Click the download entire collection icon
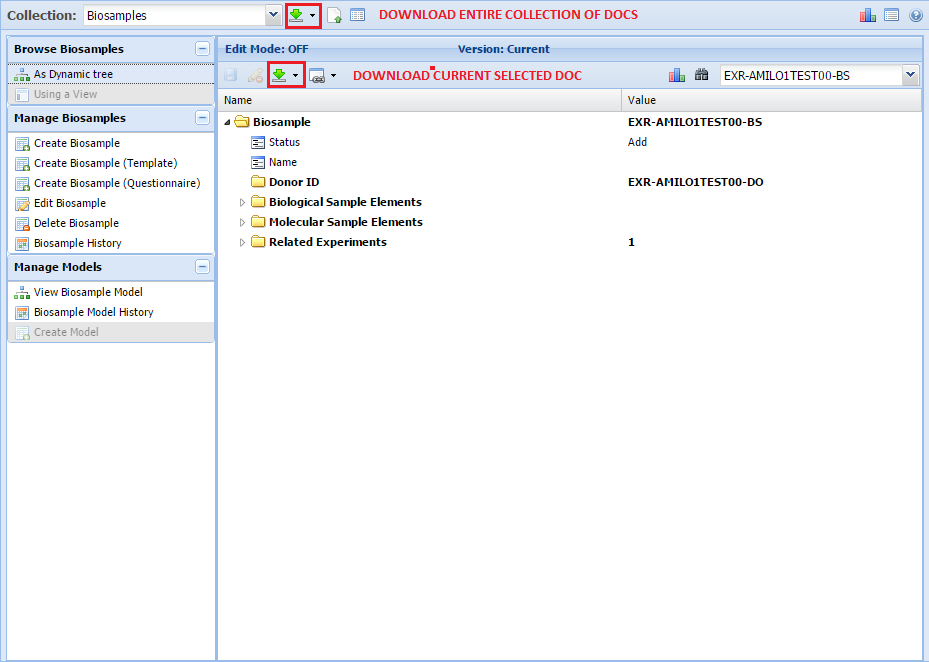 pyautogui.click(x=297, y=15)
